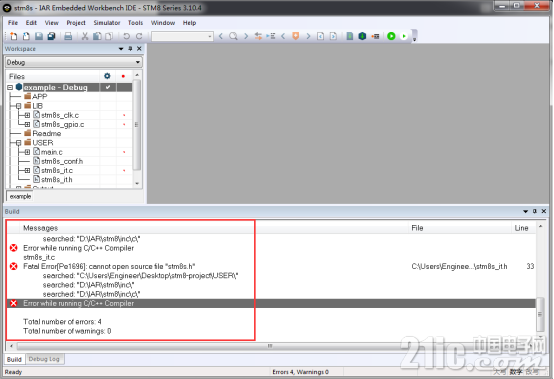Expand the stm8s_gpio.c tree node
Screen dimensions: 554x379
pos(27,124)
